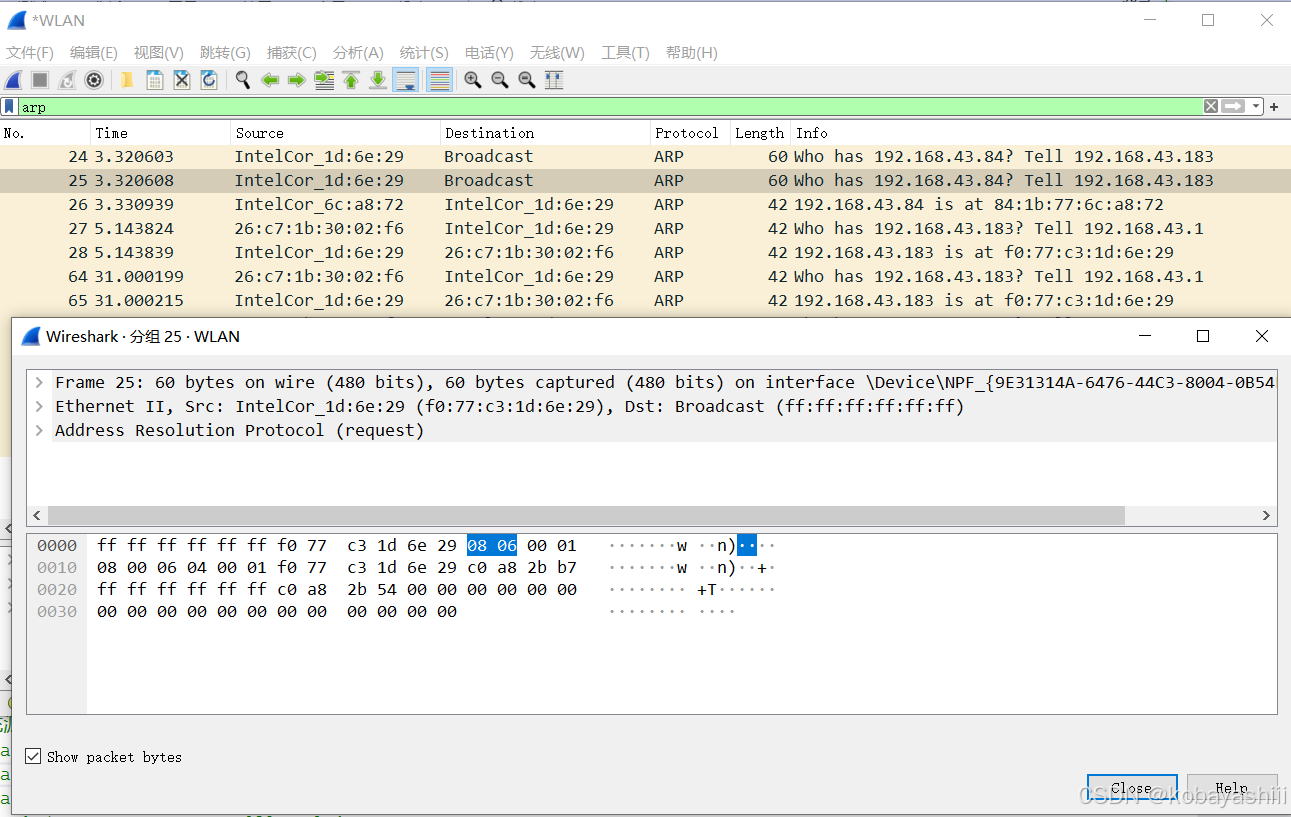1291x817 pixels.
Task: Expand the Frame 25 details row
Action: [38, 382]
